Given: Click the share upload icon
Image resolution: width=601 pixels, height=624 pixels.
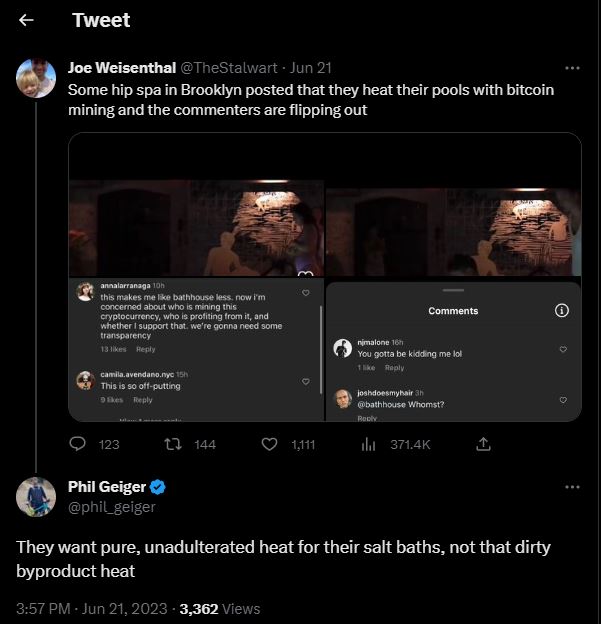Looking at the screenshot, I should click(x=483, y=444).
